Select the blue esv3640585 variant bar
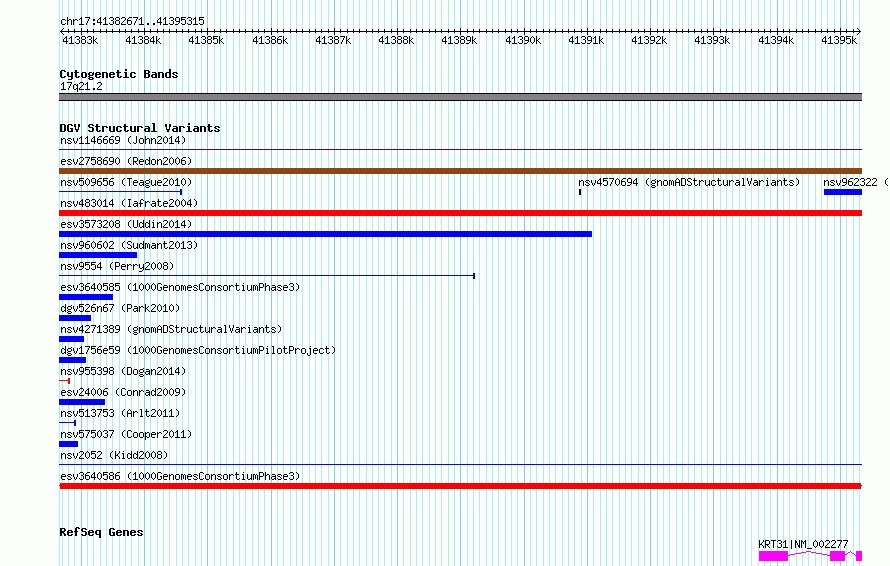This screenshot has width=890, height=566. point(86,297)
